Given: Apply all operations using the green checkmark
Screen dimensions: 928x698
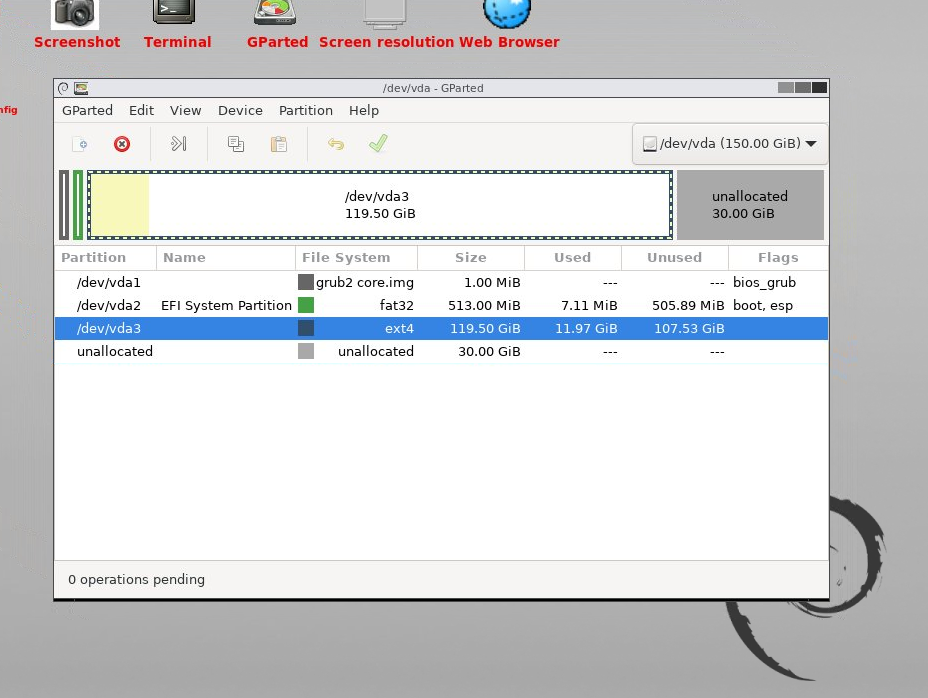Looking at the screenshot, I should point(377,144).
